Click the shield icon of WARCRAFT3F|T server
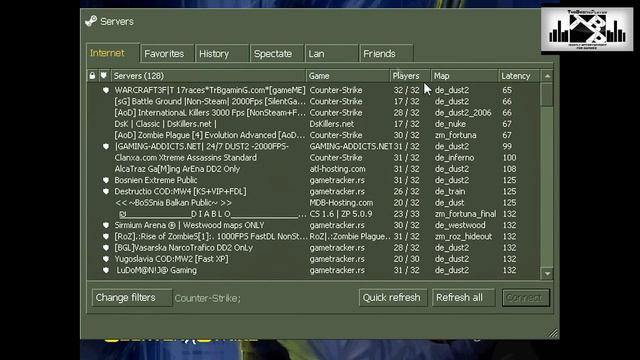Viewport: 640px width, 360px height. tap(106, 90)
